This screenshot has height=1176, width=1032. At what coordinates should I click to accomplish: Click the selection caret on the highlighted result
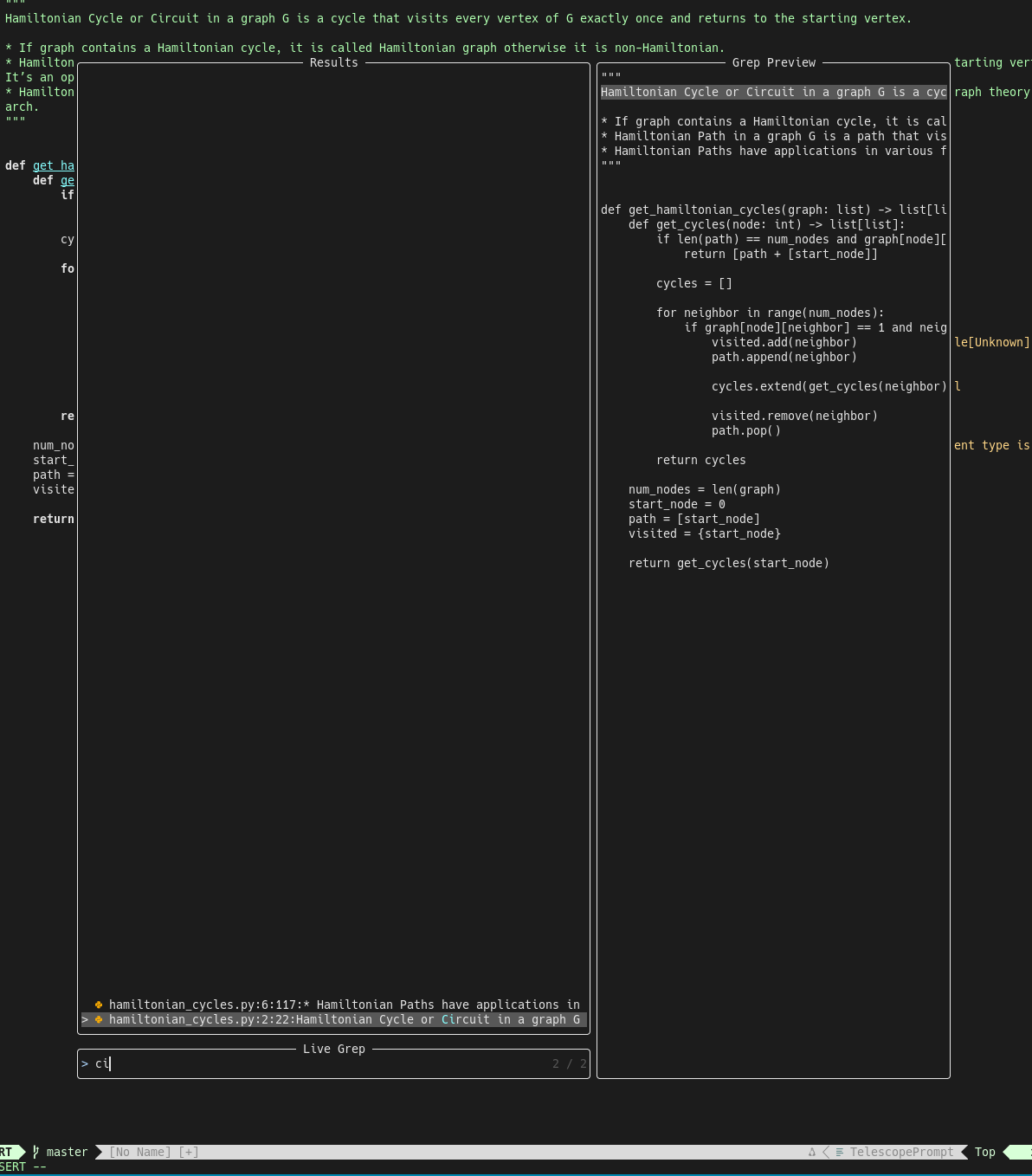[85, 1019]
